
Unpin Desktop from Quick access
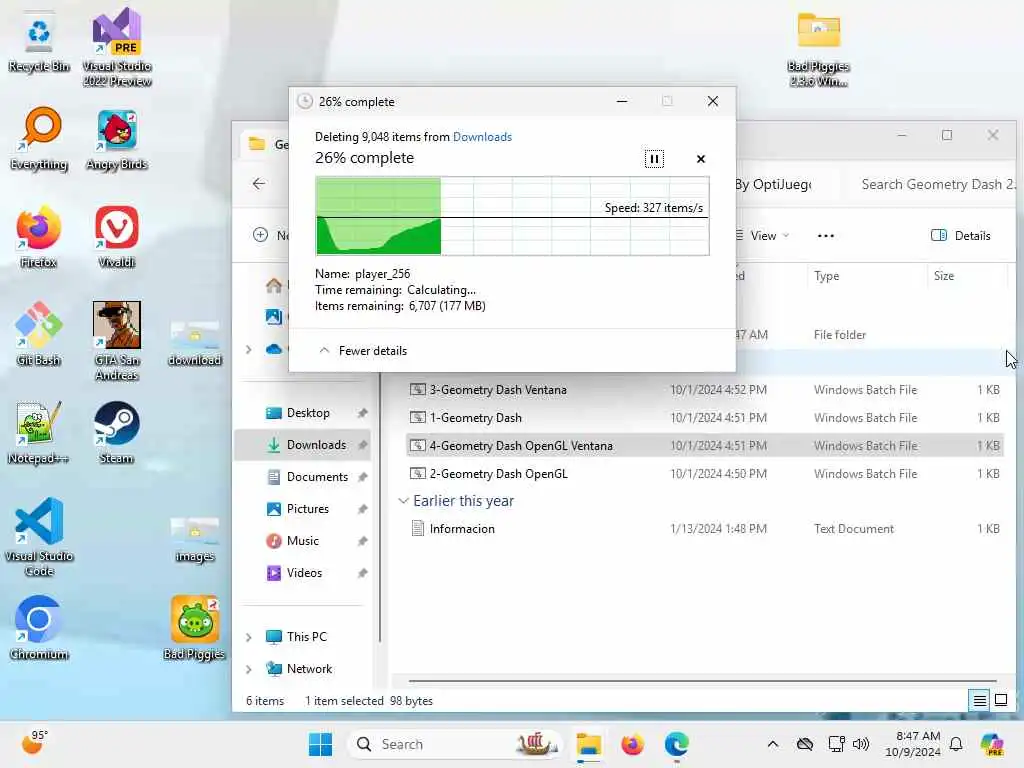click(362, 413)
